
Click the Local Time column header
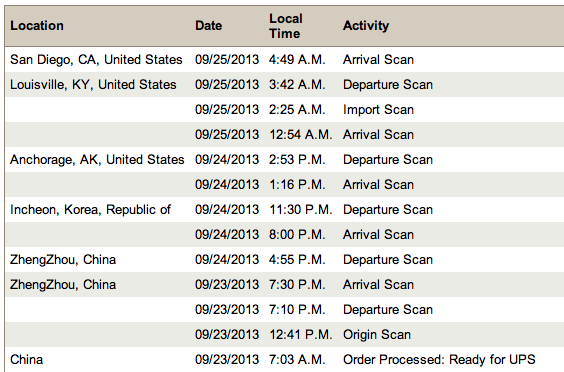[x=286, y=26]
